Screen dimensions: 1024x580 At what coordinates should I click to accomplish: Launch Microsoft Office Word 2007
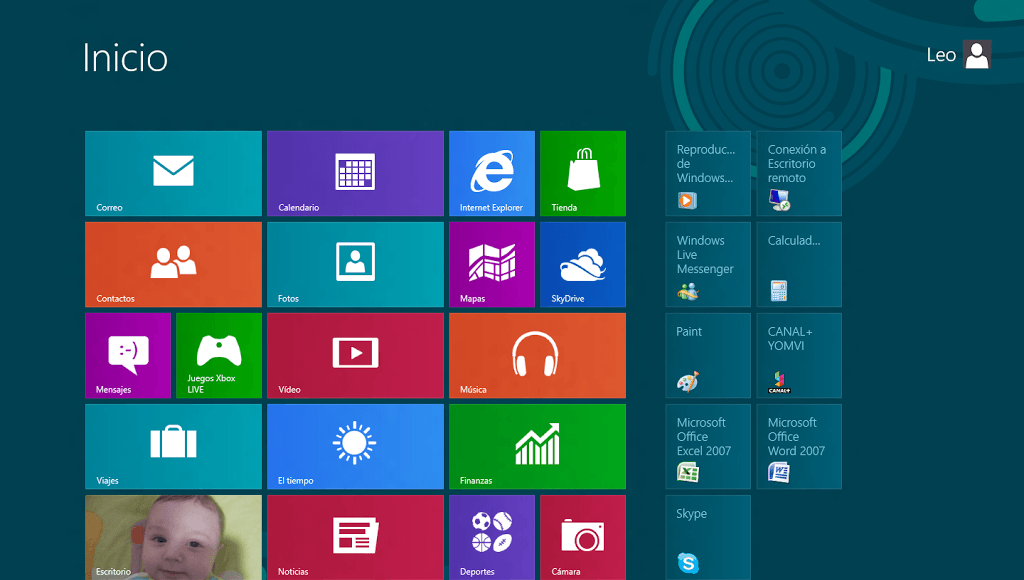pyautogui.click(x=799, y=447)
